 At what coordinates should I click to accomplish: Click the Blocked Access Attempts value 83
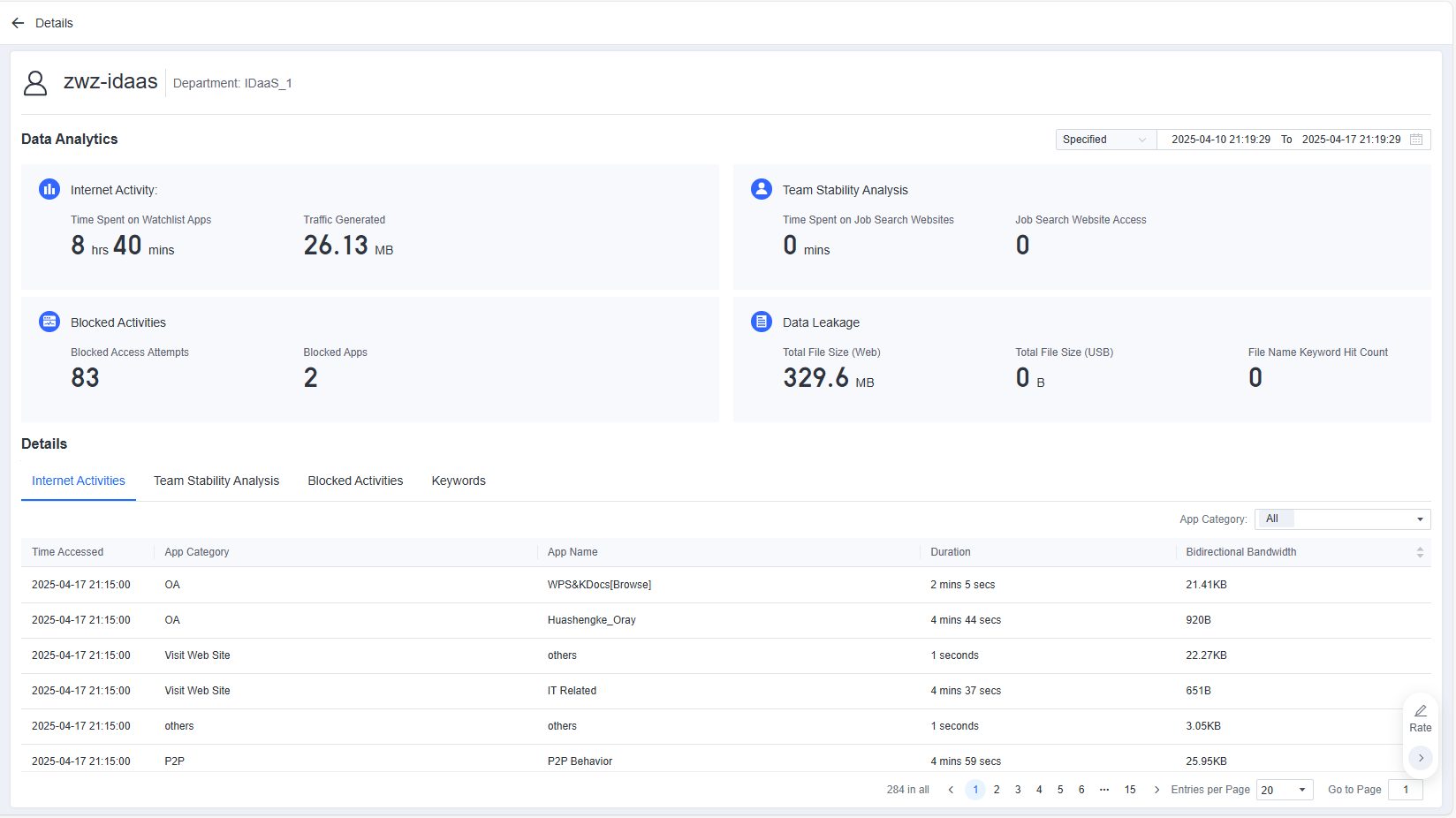click(x=85, y=377)
